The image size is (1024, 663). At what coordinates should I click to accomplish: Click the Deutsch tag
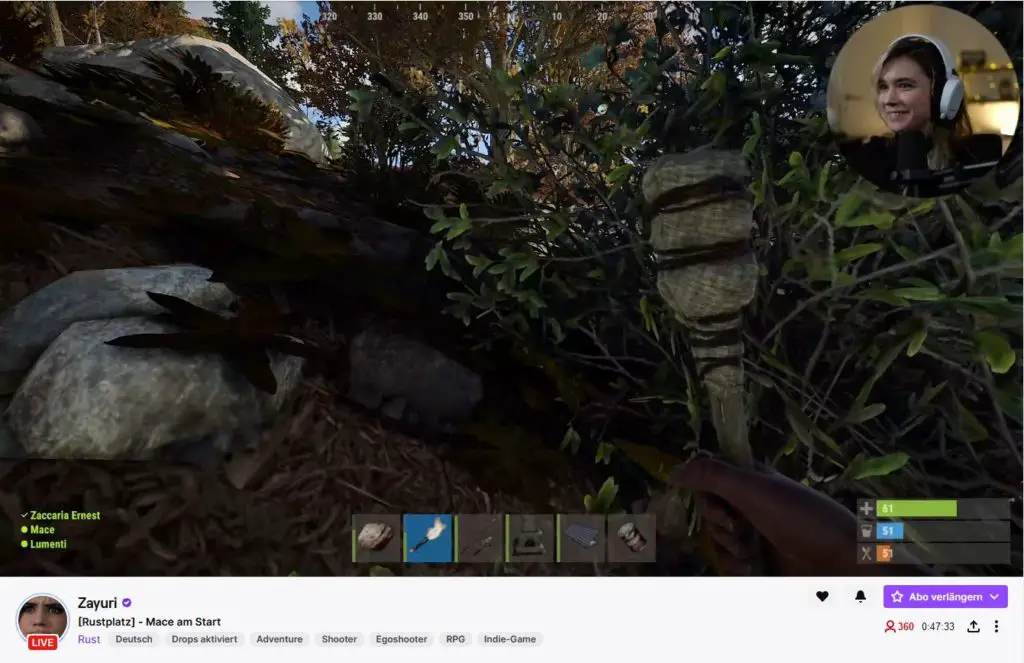(134, 639)
